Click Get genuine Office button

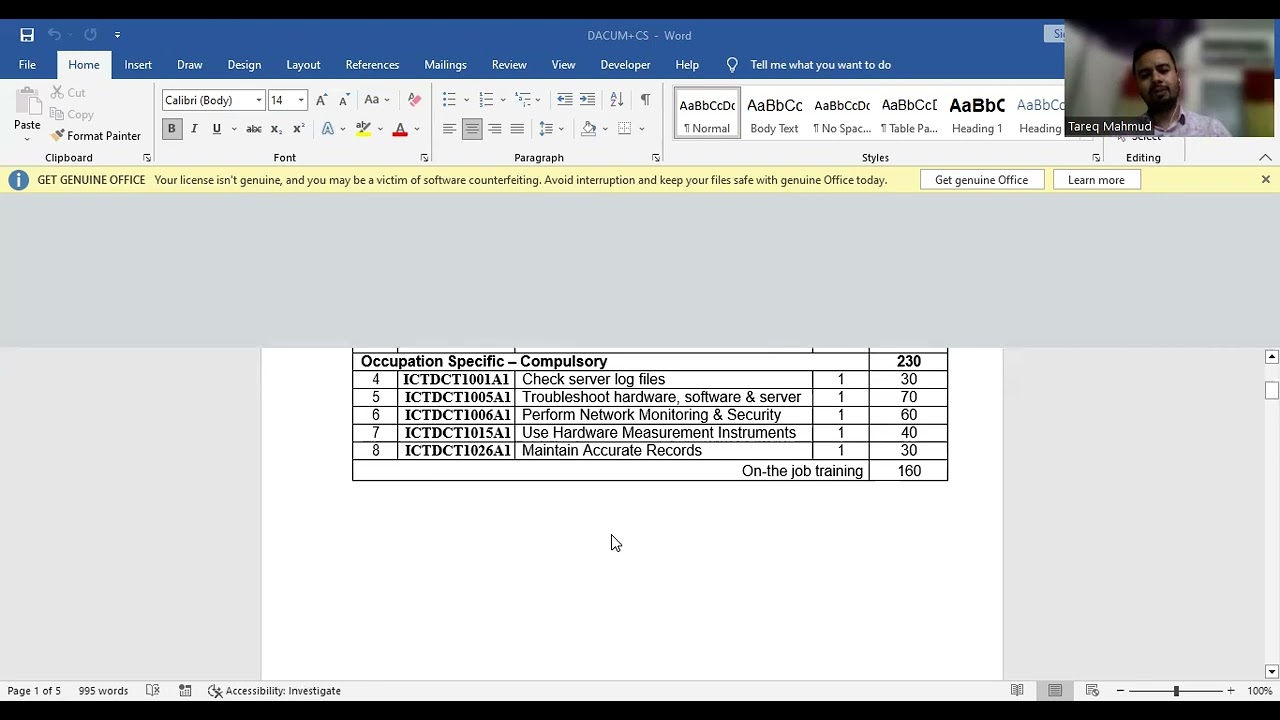(x=981, y=180)
